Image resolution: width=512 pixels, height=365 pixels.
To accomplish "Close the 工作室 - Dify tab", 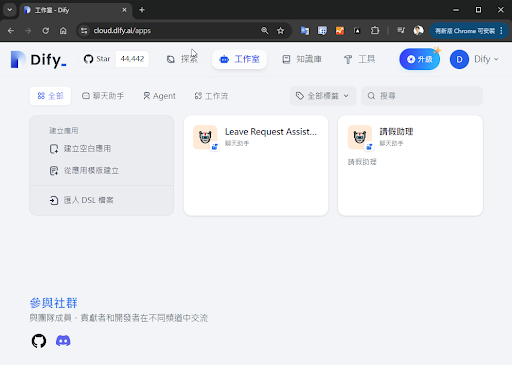I will click(x=124, y=10).
